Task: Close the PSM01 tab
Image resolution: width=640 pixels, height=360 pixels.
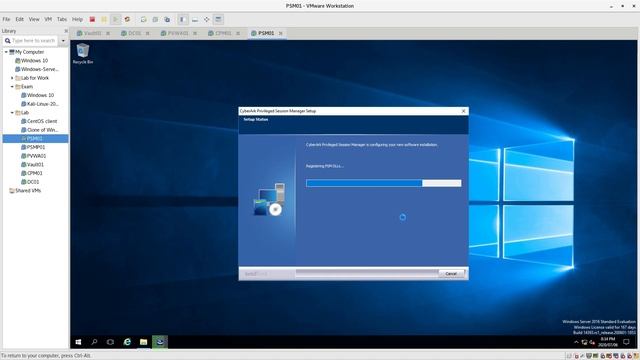Action: tap(280, 33)
